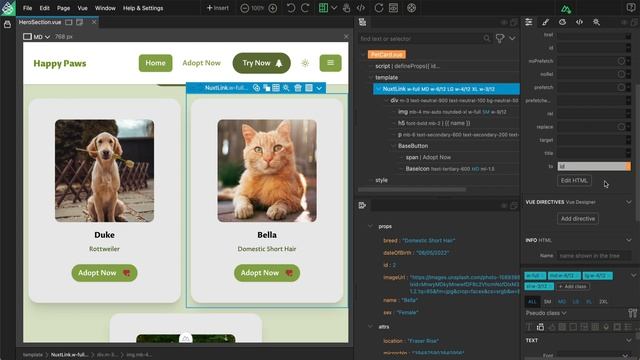The width and height of the screenshot is (640, 360).
Task: Open the Page menu
Action: 63,8
